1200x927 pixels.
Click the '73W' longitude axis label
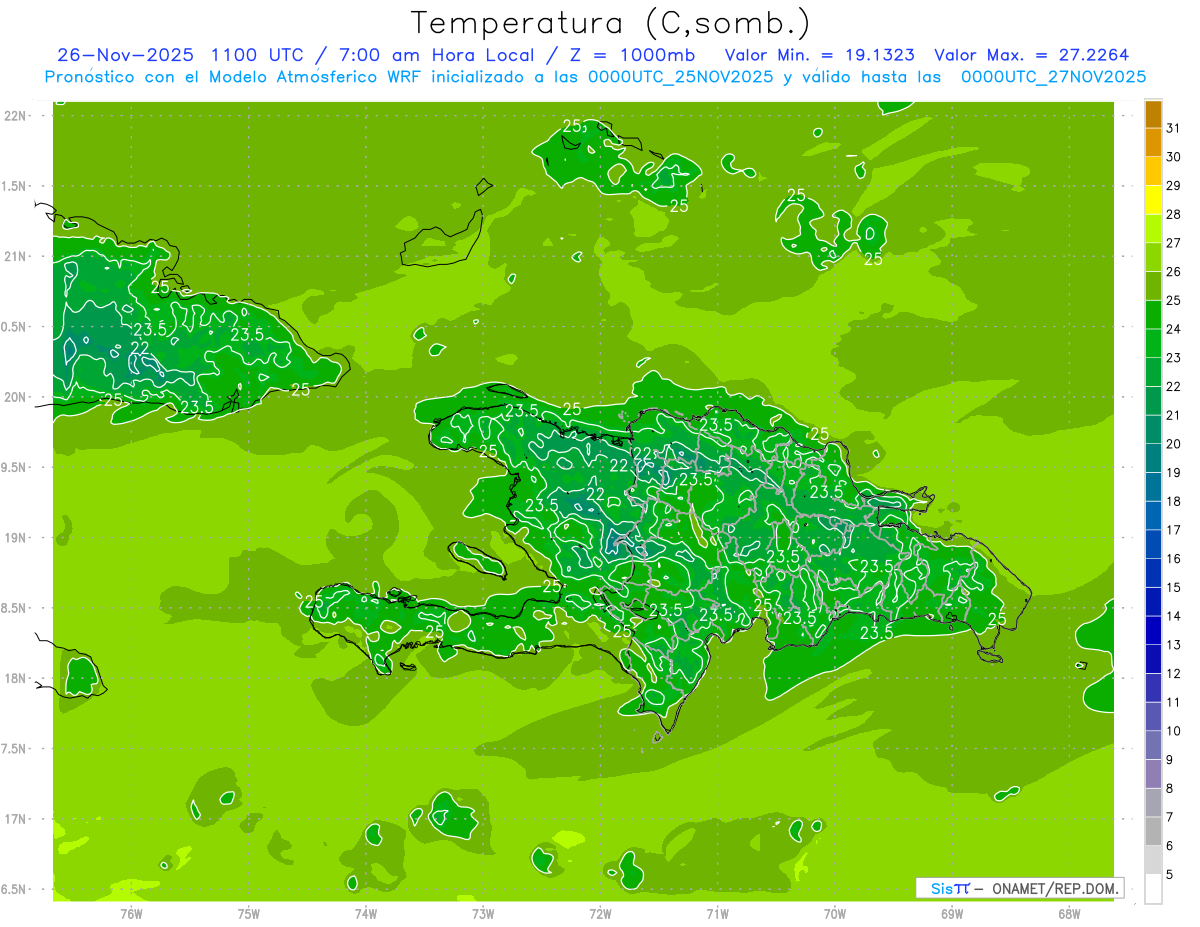[483, 913]
